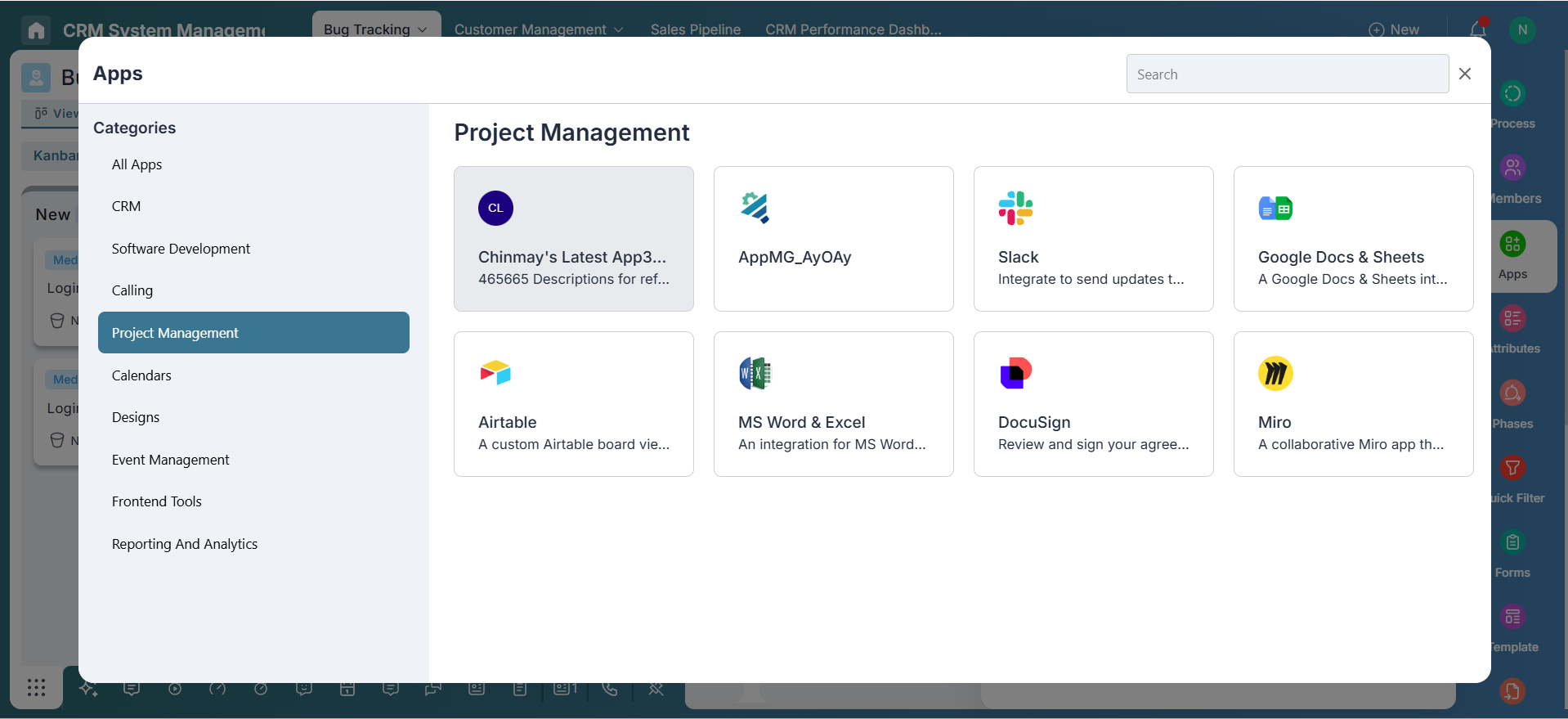Open the Reporting And Analytics category
The height and width of the screenshot is (719, 1568).
click(253, 544)
